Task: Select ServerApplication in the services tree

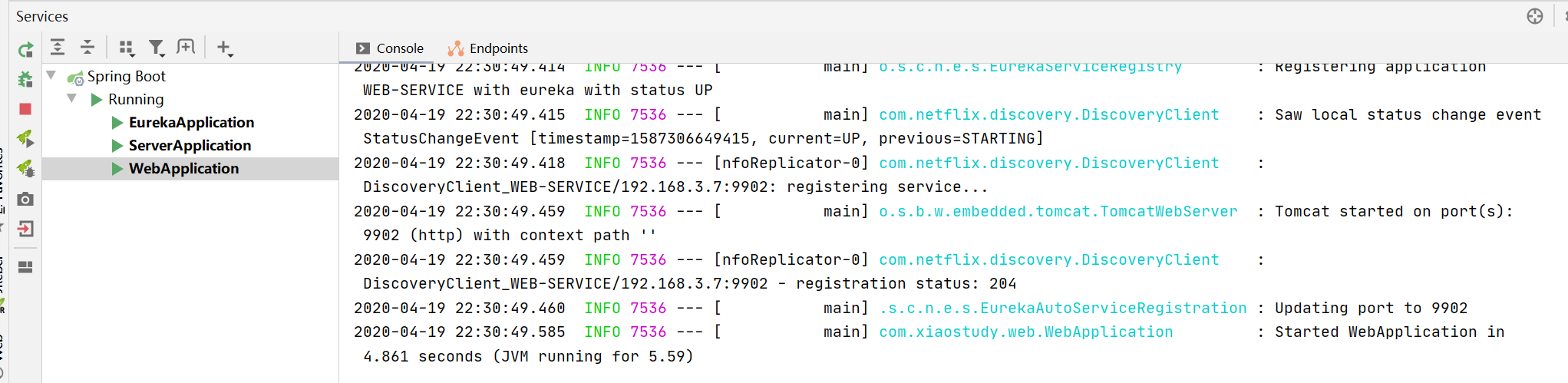Action: coord(190,145)
